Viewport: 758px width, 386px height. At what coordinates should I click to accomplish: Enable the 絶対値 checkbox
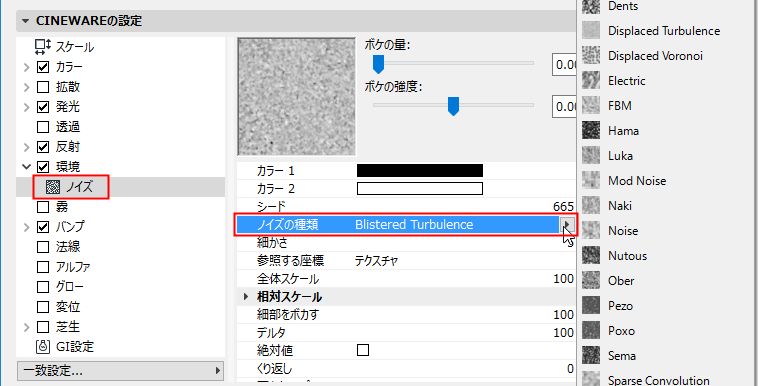click(x=363, y=350)
